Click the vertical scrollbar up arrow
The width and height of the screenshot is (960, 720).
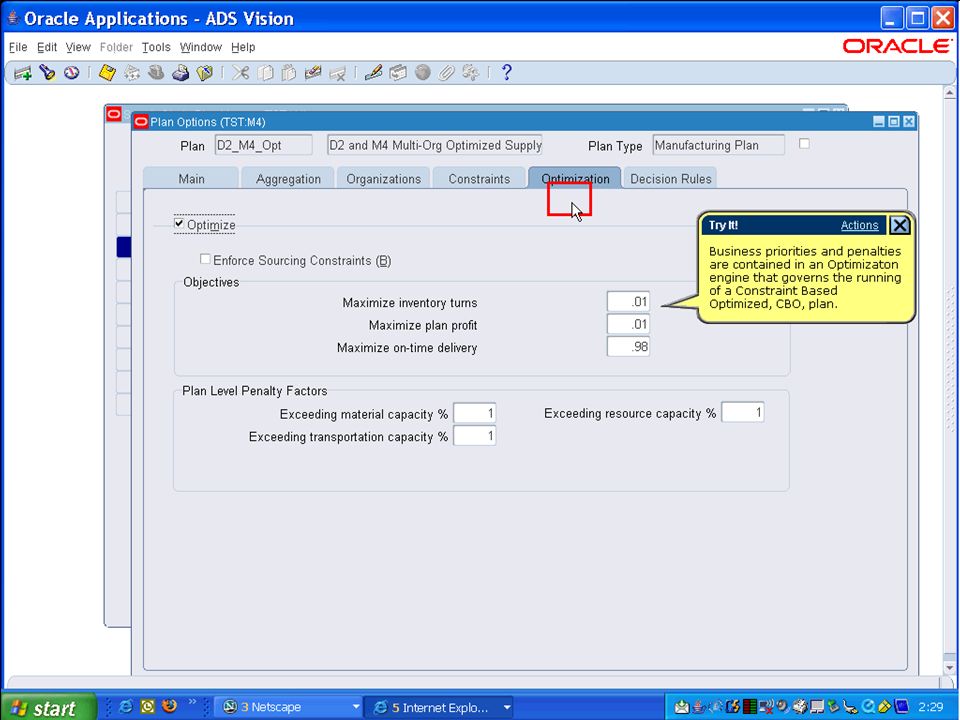pos(950,93)
